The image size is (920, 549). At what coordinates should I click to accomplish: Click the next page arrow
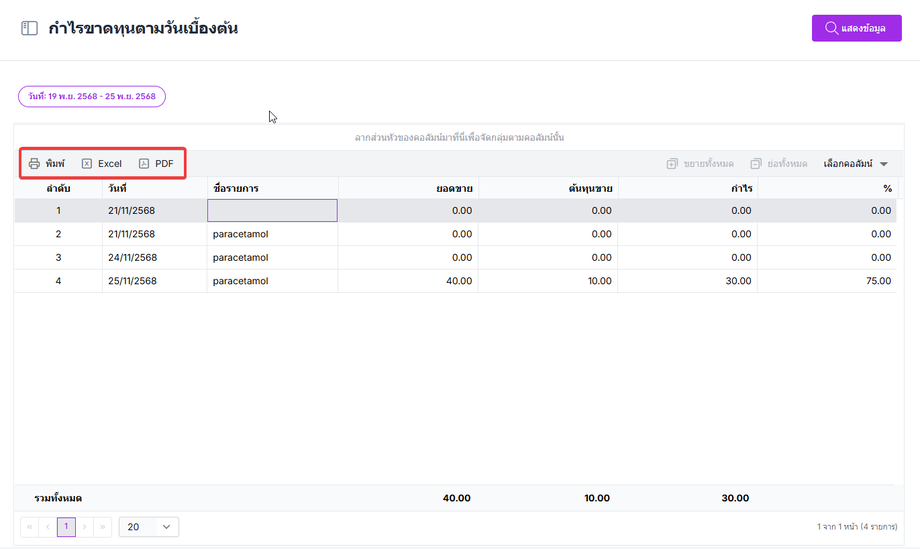(85, 526)
